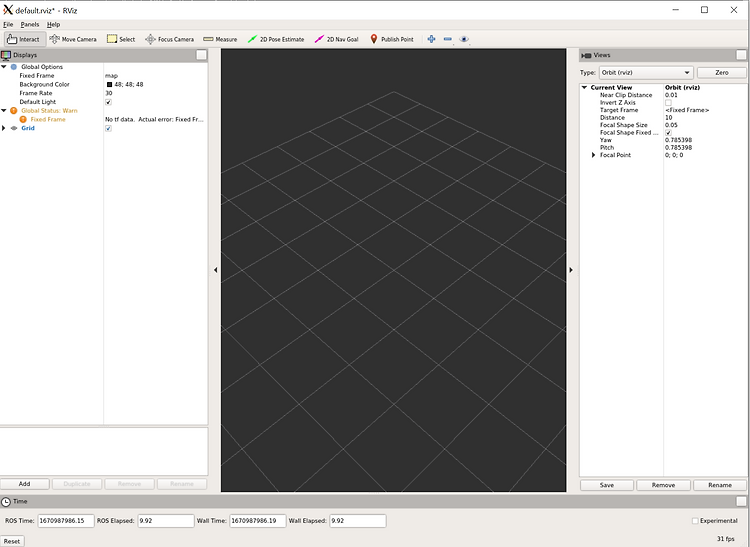The image size is (750, 547).
Task: Click the RViz window title icon
Action: click(8, 10)
